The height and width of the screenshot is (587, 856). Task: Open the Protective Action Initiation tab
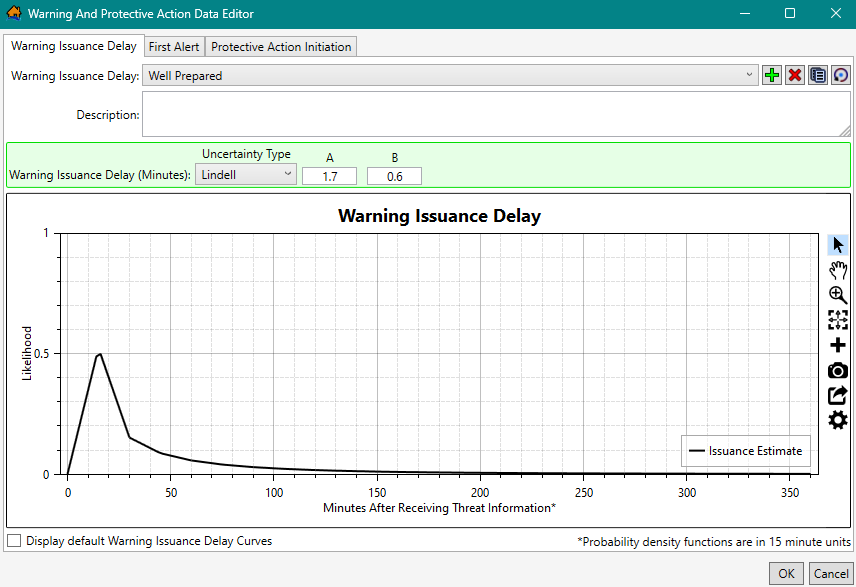[x=281, y=46]
